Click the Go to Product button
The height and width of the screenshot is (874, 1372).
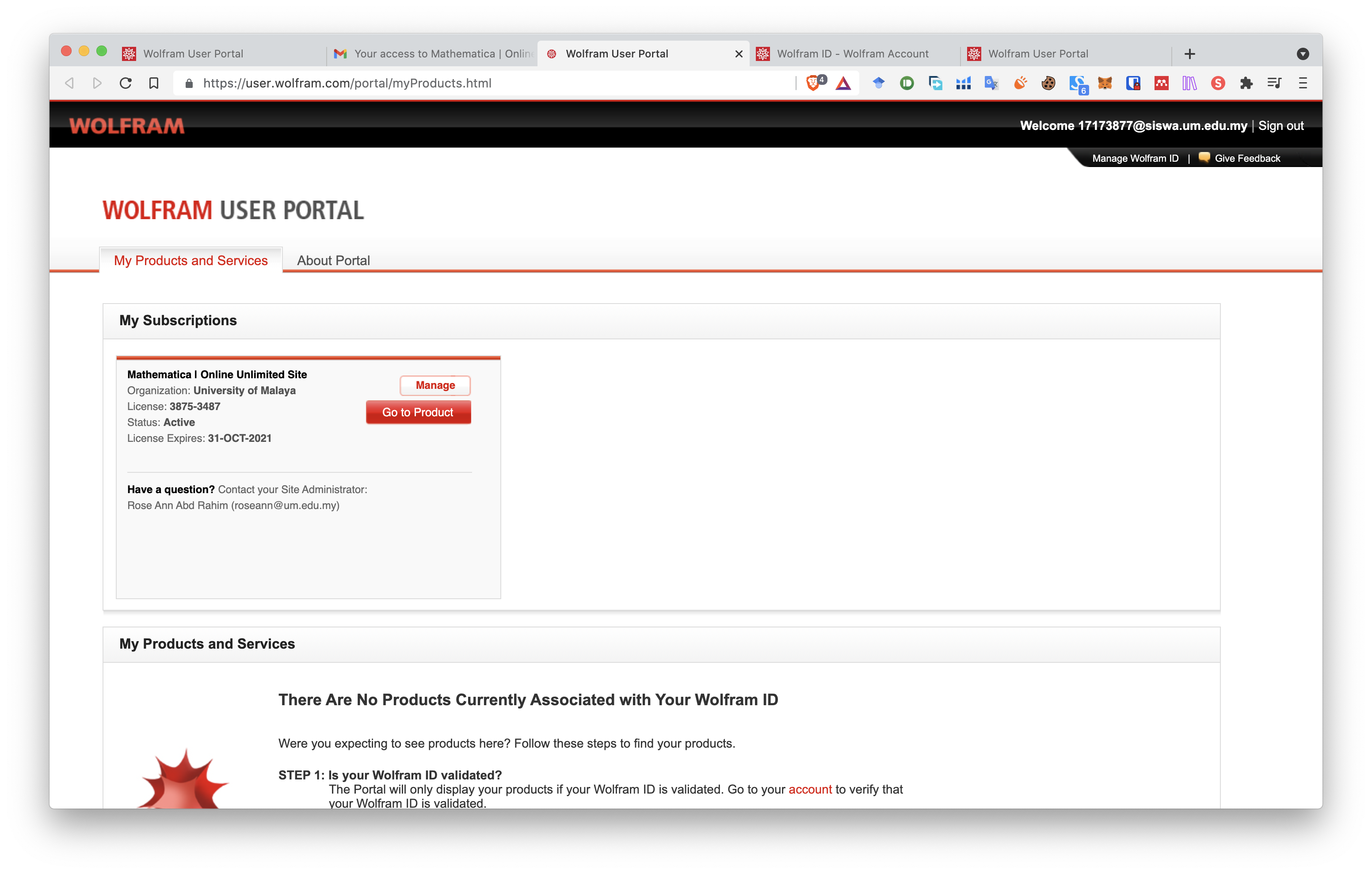(x=419, y=411)
